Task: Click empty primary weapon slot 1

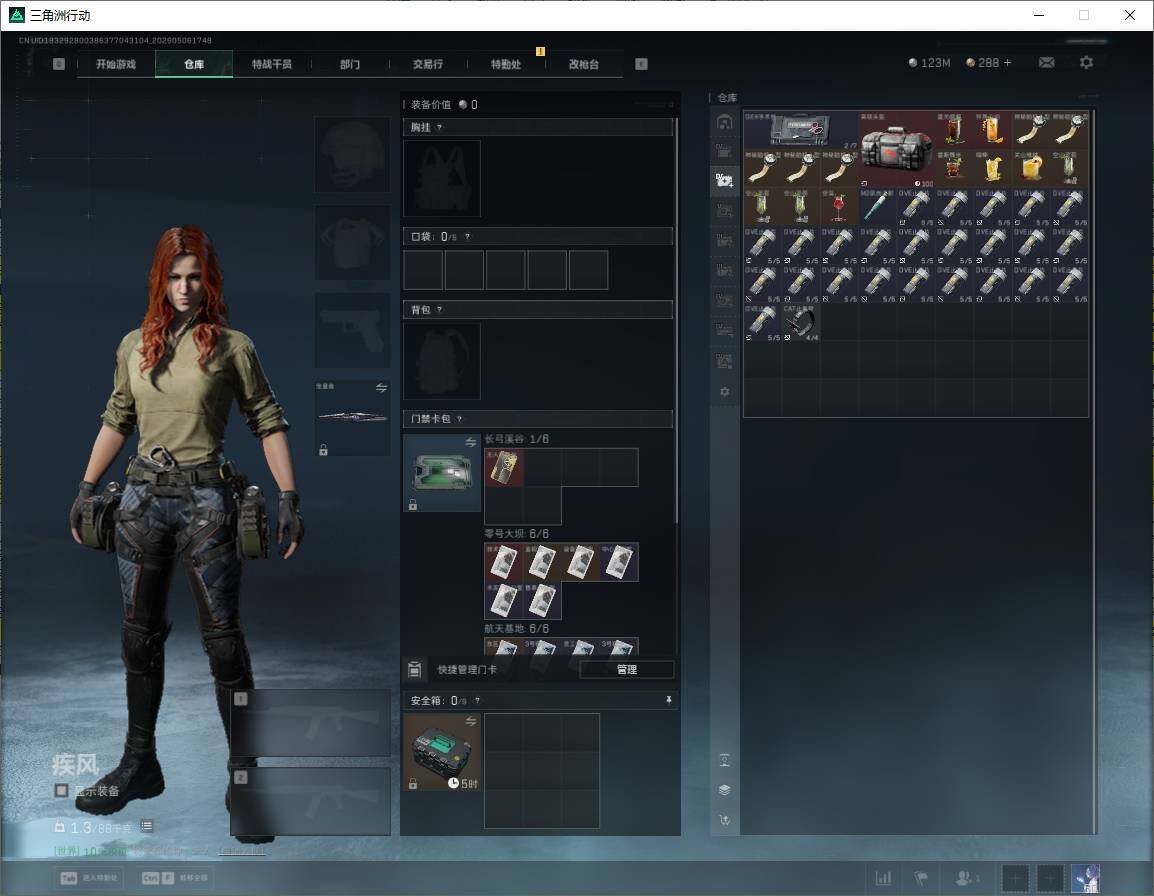Action: 311,723
